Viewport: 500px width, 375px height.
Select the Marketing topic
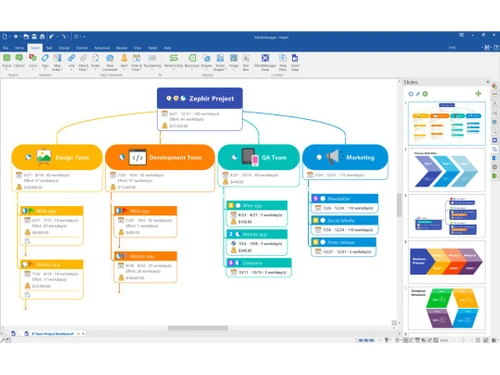tap(345, 157)
